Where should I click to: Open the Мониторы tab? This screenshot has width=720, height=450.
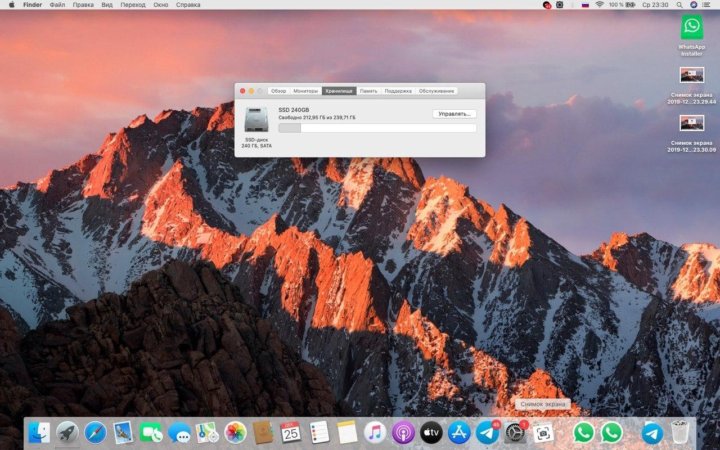[306, 91]
